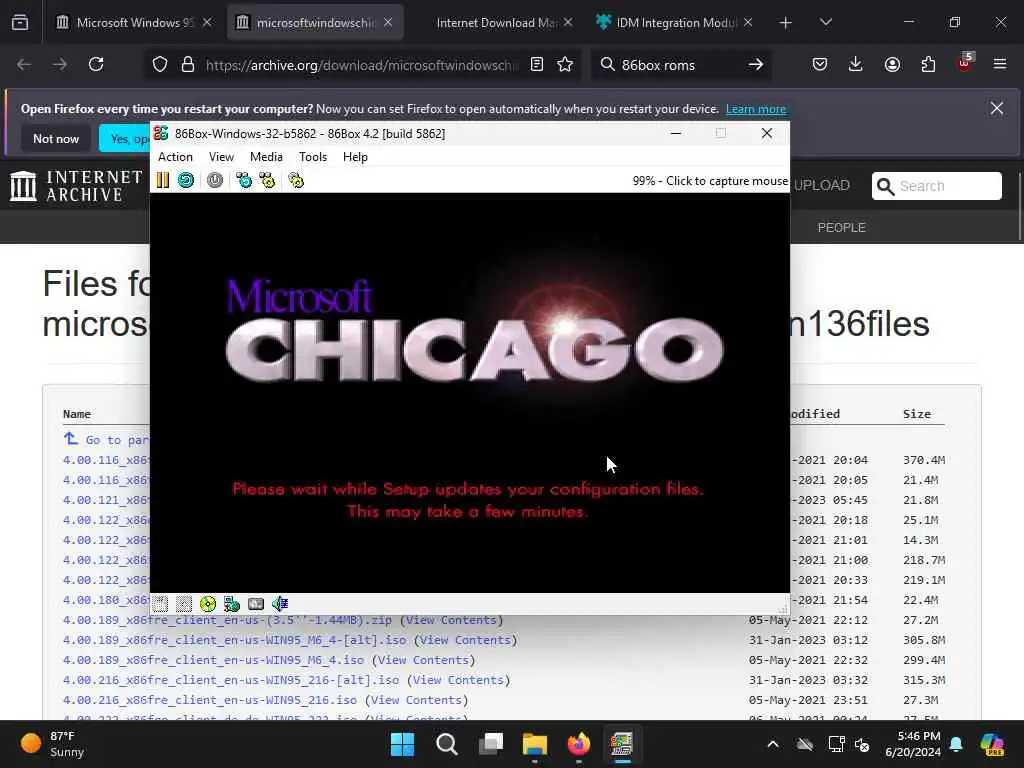Switch to Internet Download Manager tab
The height and width of the screenshot is (768, 1024).
[x=496, y=22]
